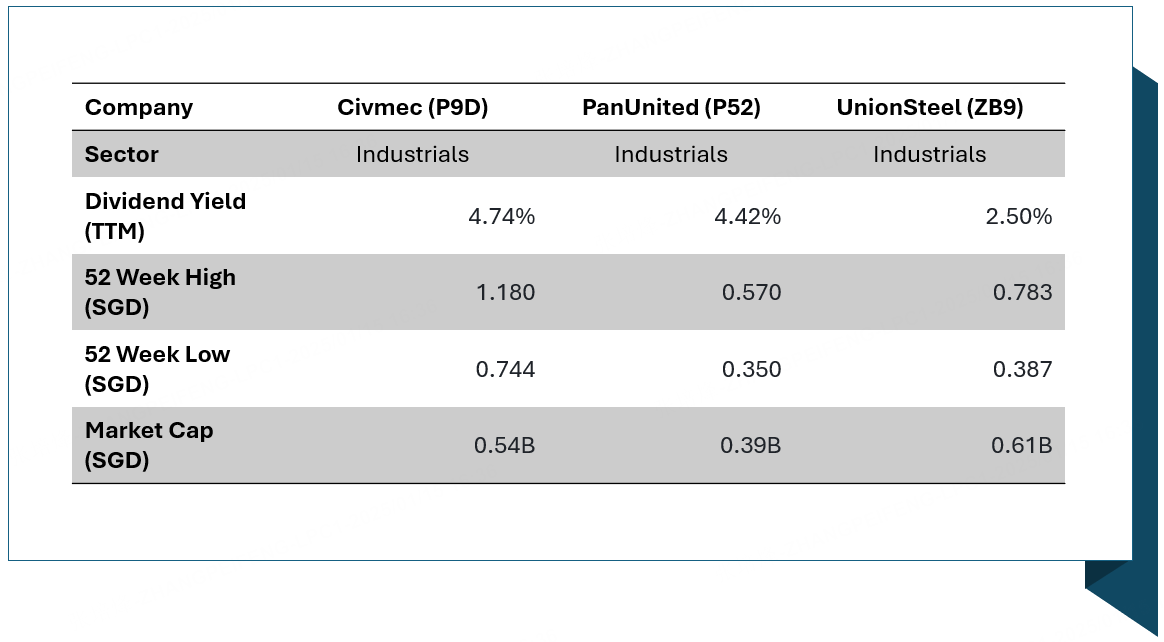Click Civmec's Industrials sector cell
This screenshot has height=642, width=1164.
[412, 155]
